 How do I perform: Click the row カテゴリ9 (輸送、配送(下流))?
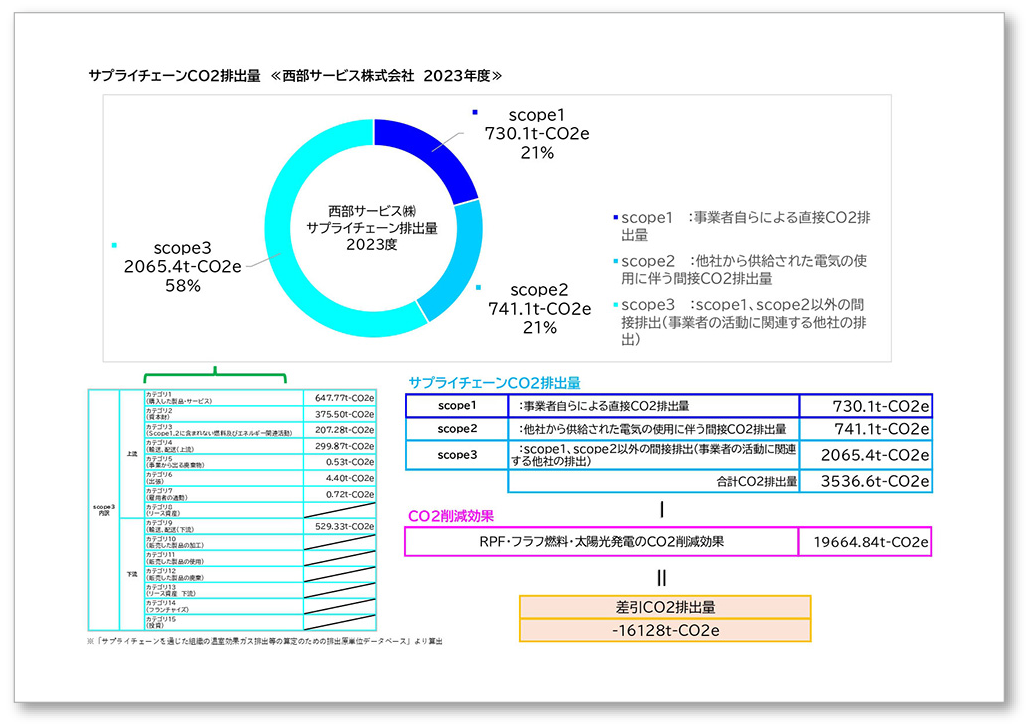pyautogui.click(x=223, y=526)
